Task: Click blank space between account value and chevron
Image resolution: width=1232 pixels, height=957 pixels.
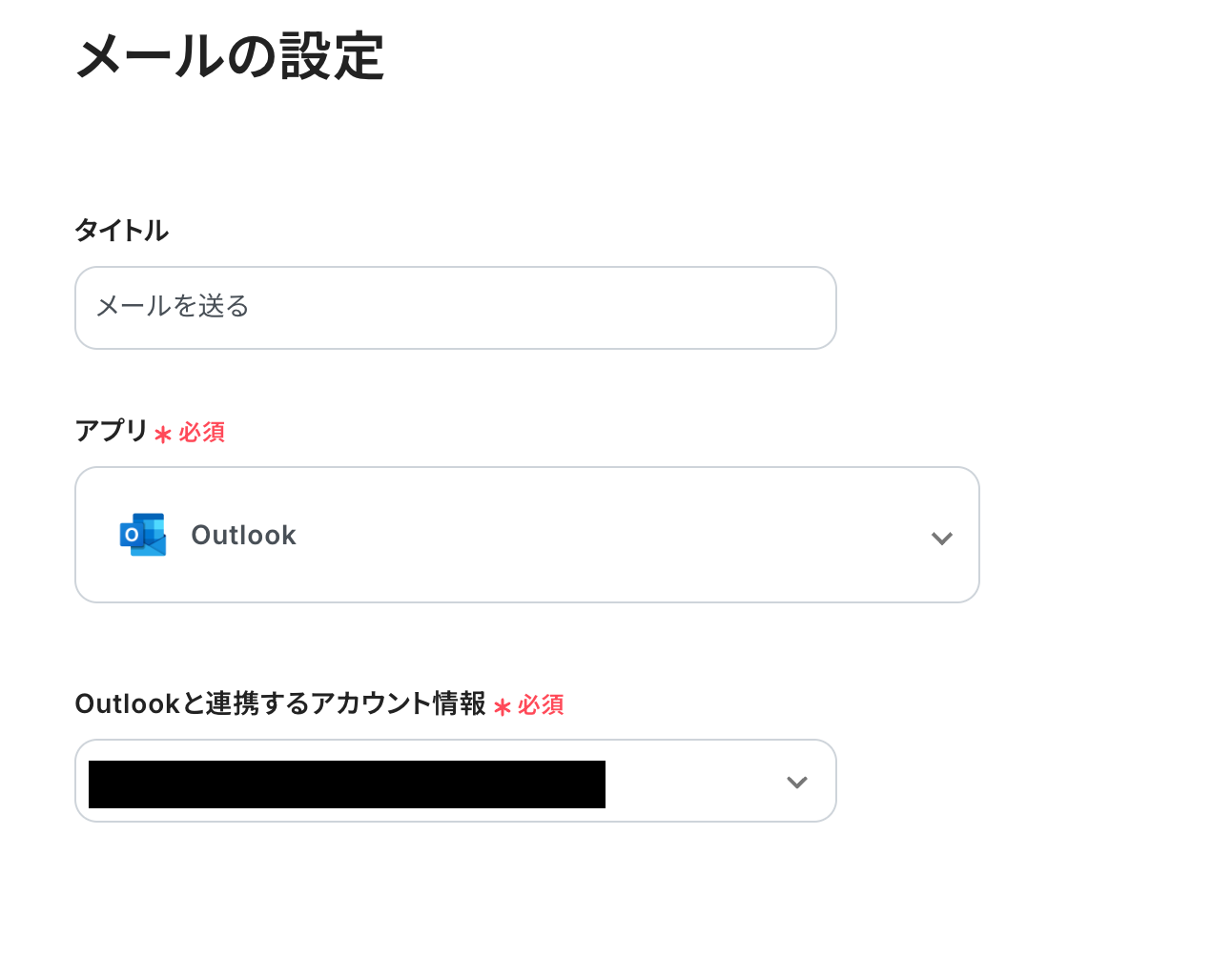Action: tap(691, 782)
